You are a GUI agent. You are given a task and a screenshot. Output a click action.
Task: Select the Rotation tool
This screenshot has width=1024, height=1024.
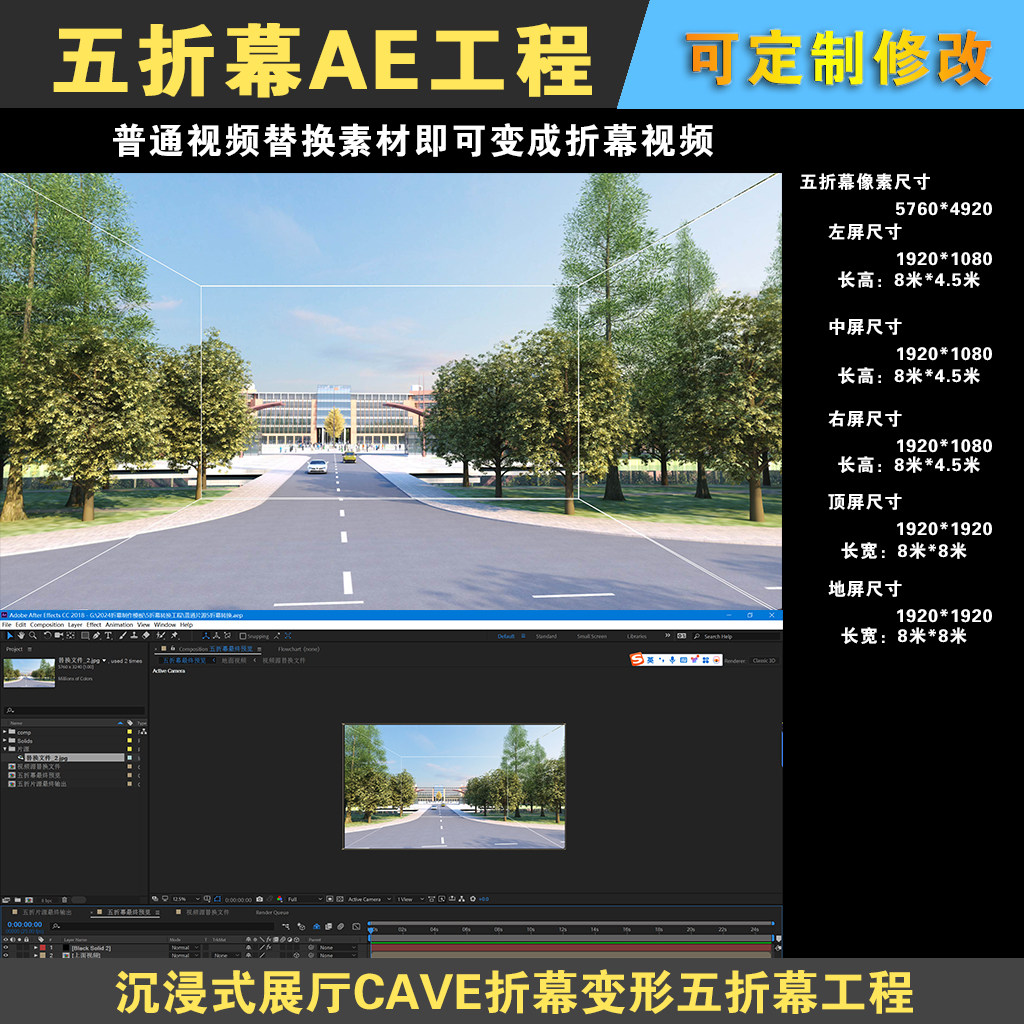coord(48,635)
